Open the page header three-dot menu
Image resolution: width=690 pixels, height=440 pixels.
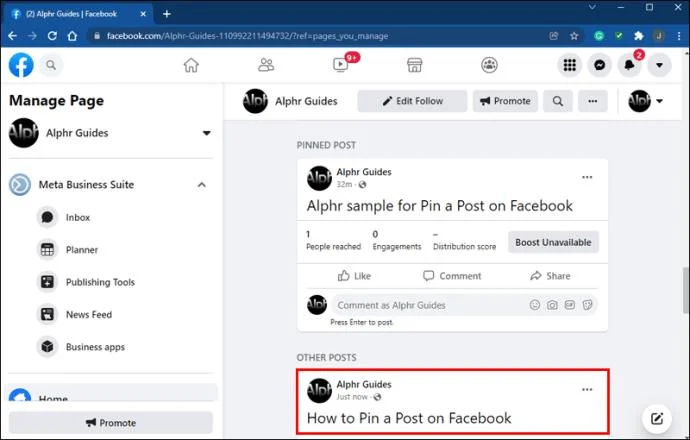tap(593, 101)
